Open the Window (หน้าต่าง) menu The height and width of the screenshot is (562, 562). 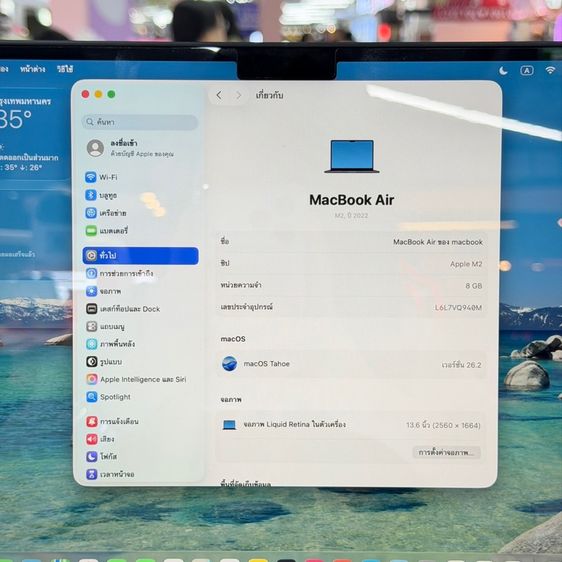pyautogui.click(x=33, y=69)
